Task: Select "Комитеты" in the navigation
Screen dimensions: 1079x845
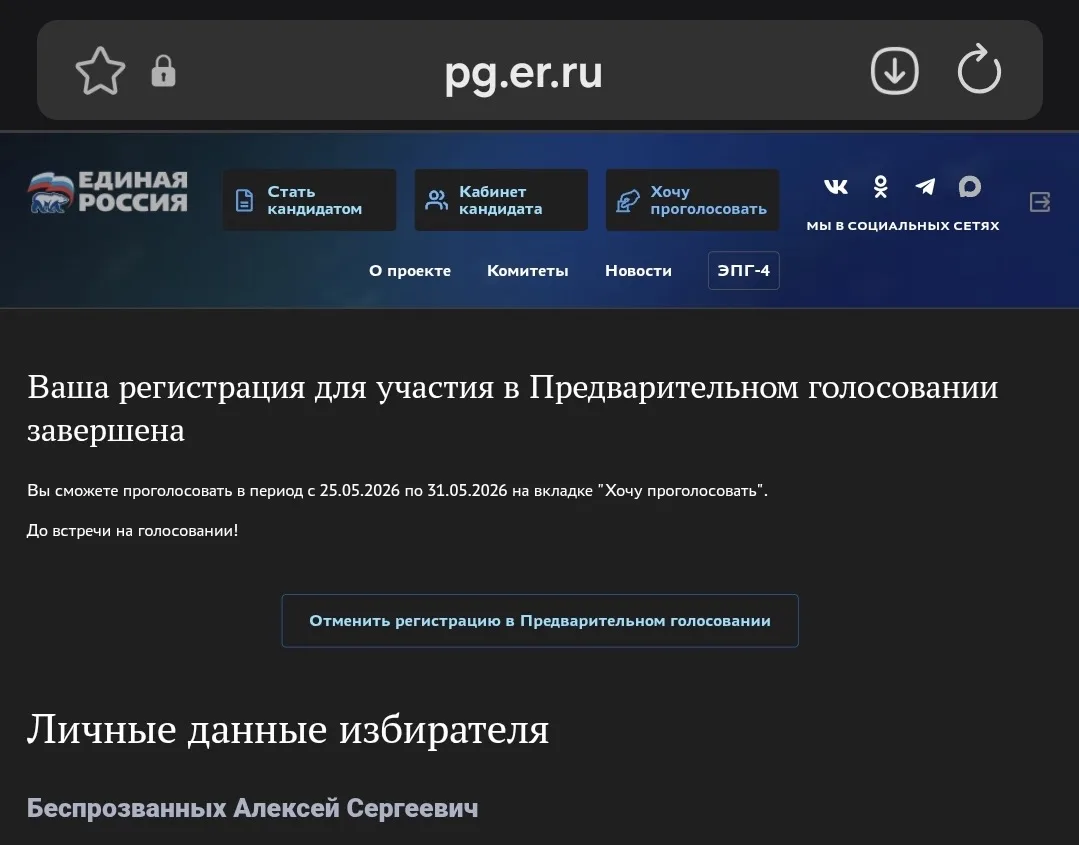Action: [x=527, y=271]
